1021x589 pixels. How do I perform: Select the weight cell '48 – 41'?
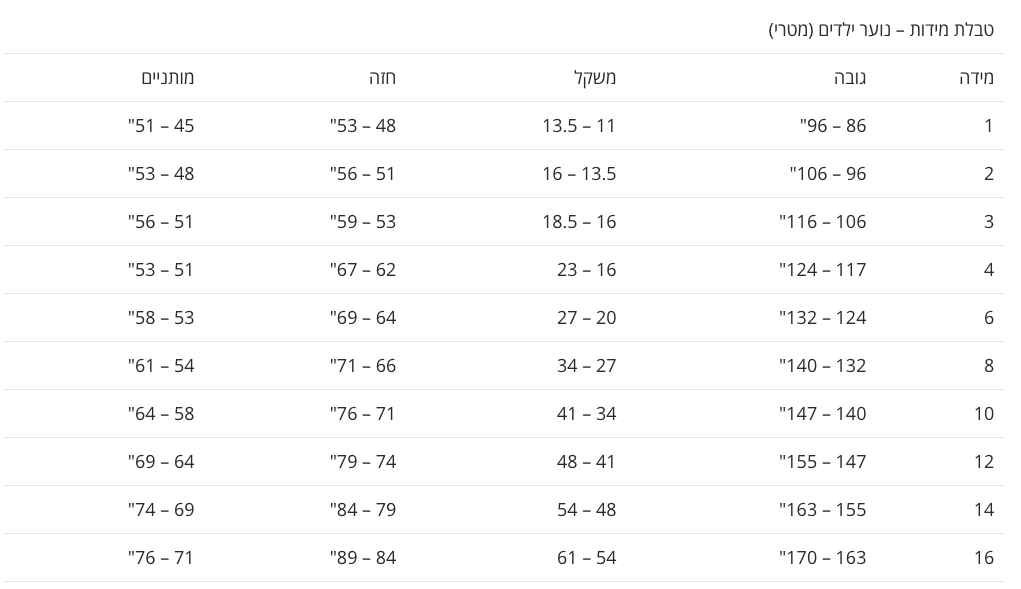[586, 461]
